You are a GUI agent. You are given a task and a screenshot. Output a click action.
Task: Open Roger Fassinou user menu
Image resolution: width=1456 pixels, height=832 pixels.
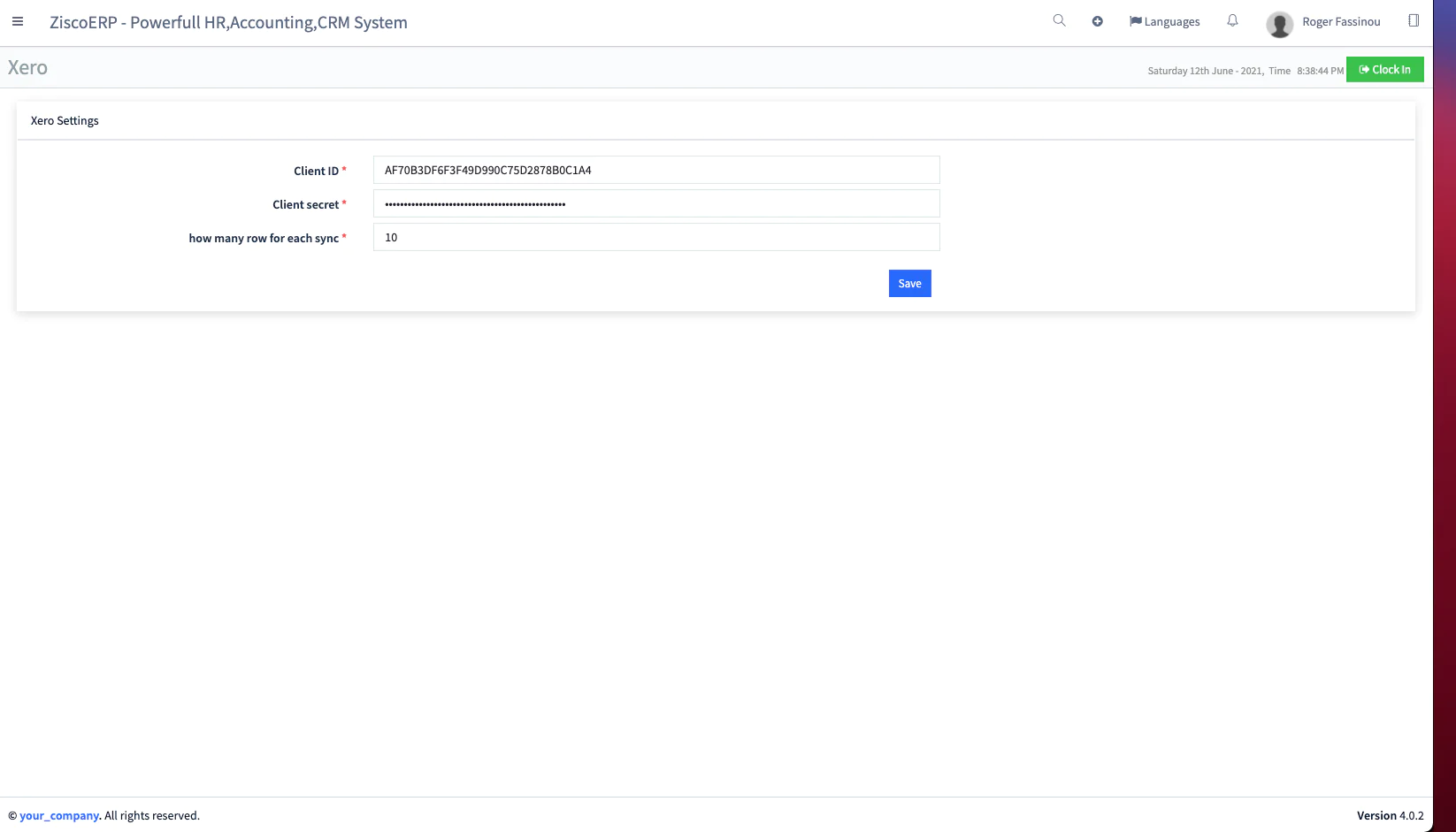click(1341, 22)
